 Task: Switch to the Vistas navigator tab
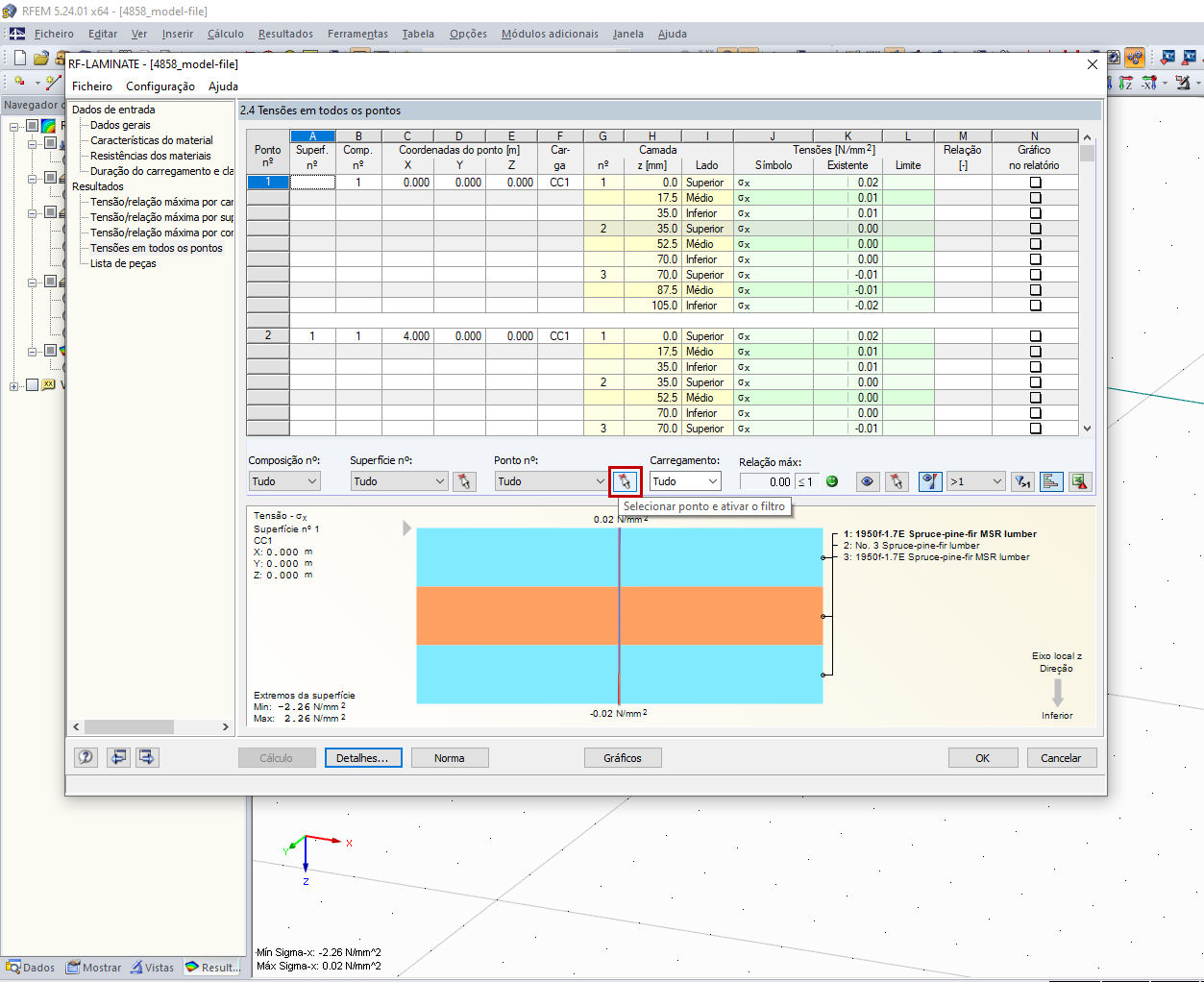(x=152, y=968)
